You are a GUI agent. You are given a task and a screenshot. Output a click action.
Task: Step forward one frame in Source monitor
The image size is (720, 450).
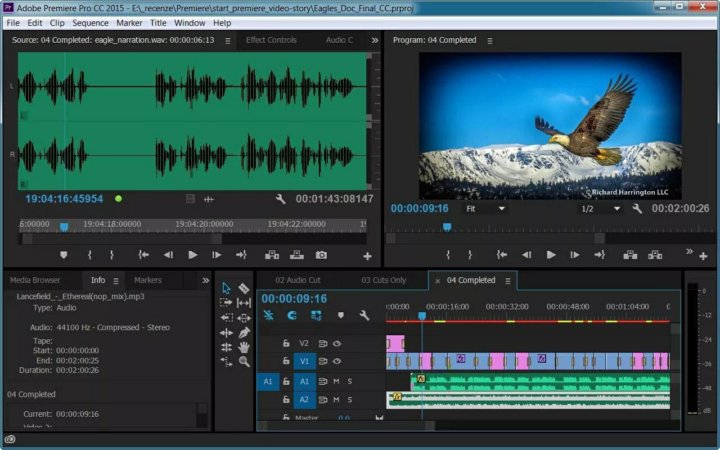coord(217,255)
